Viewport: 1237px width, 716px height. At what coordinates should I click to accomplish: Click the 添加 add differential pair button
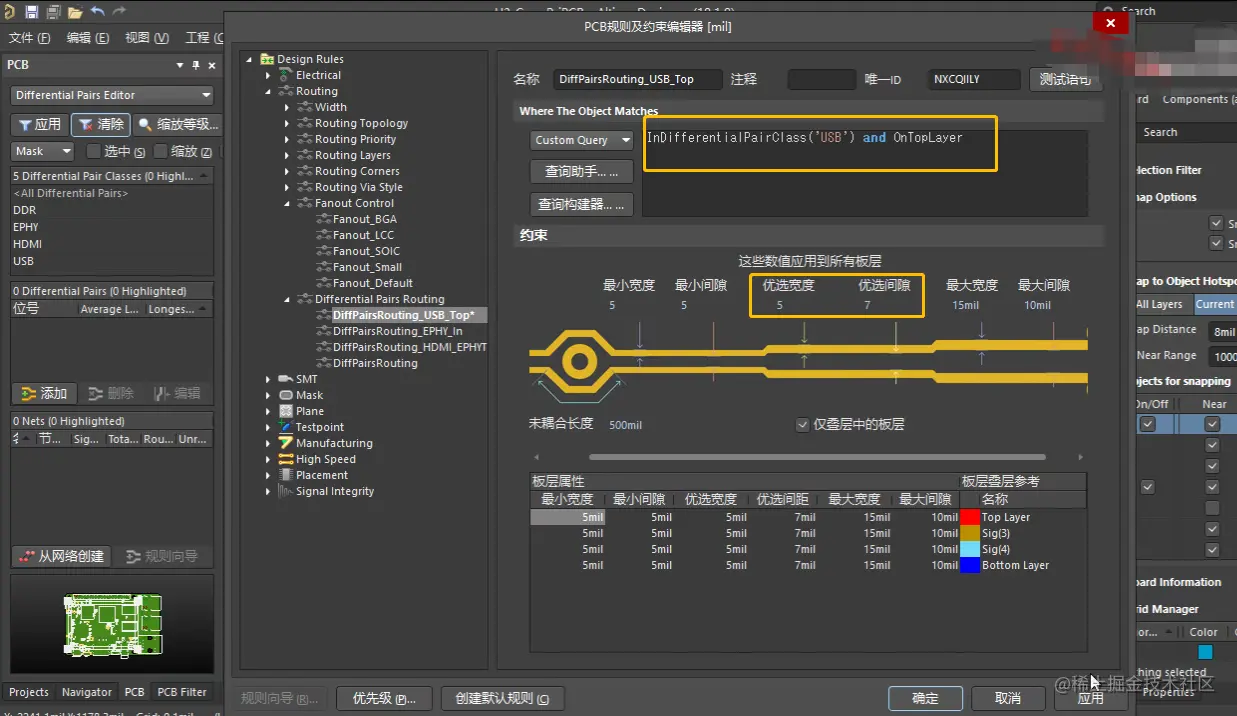pos(43,393)
